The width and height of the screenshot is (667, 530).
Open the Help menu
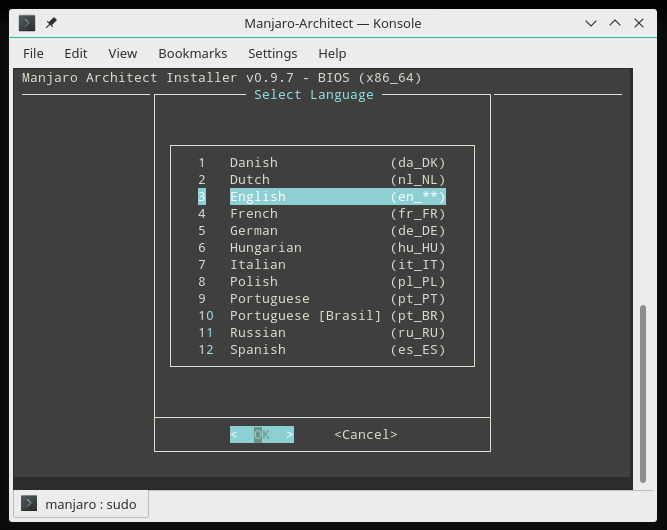(x=332, y=53)
